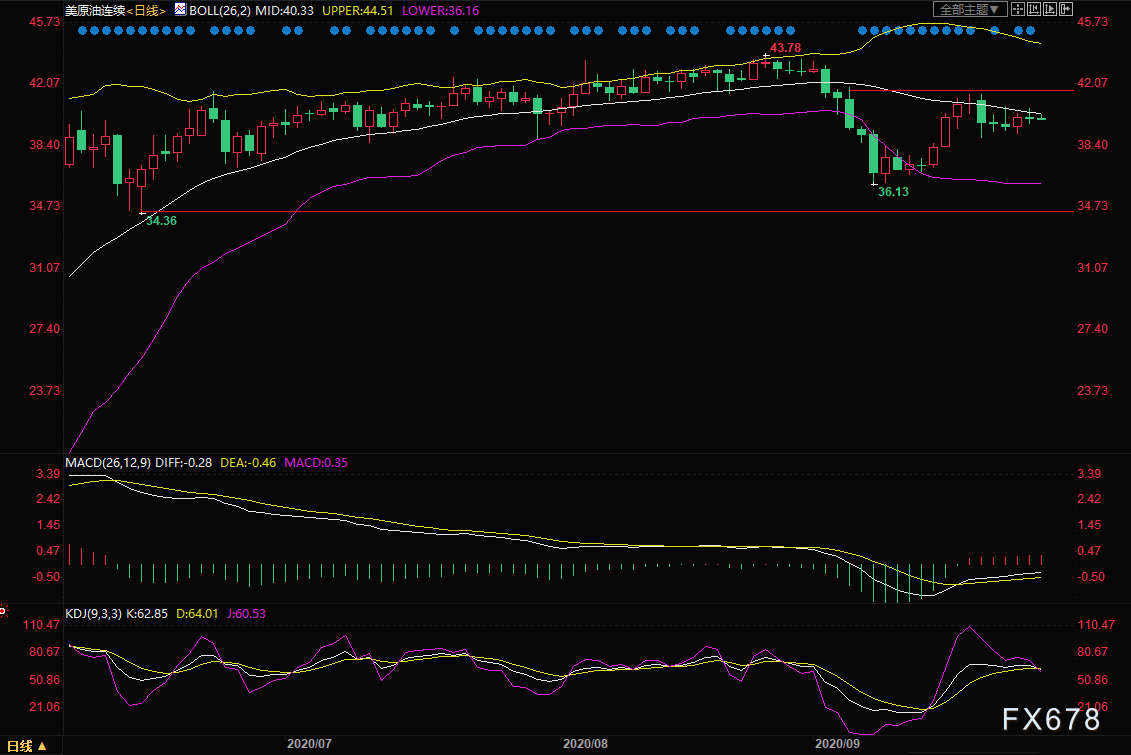Click the 43.78 high price marker

[x=786, y=48]
